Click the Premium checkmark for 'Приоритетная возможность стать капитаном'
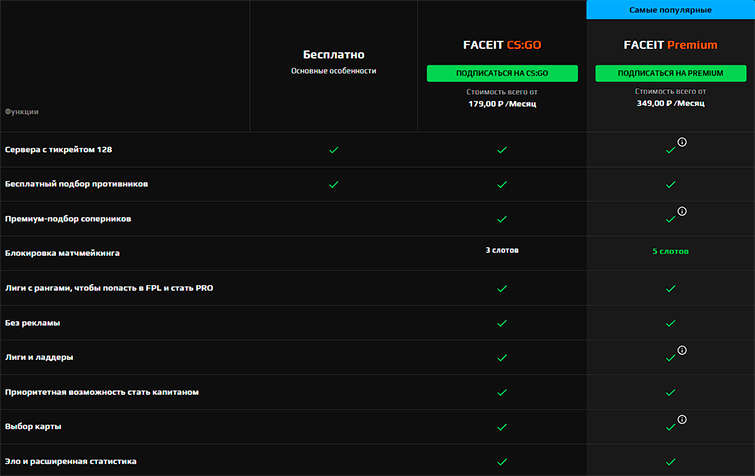The image size is (755, 476). 671,393
